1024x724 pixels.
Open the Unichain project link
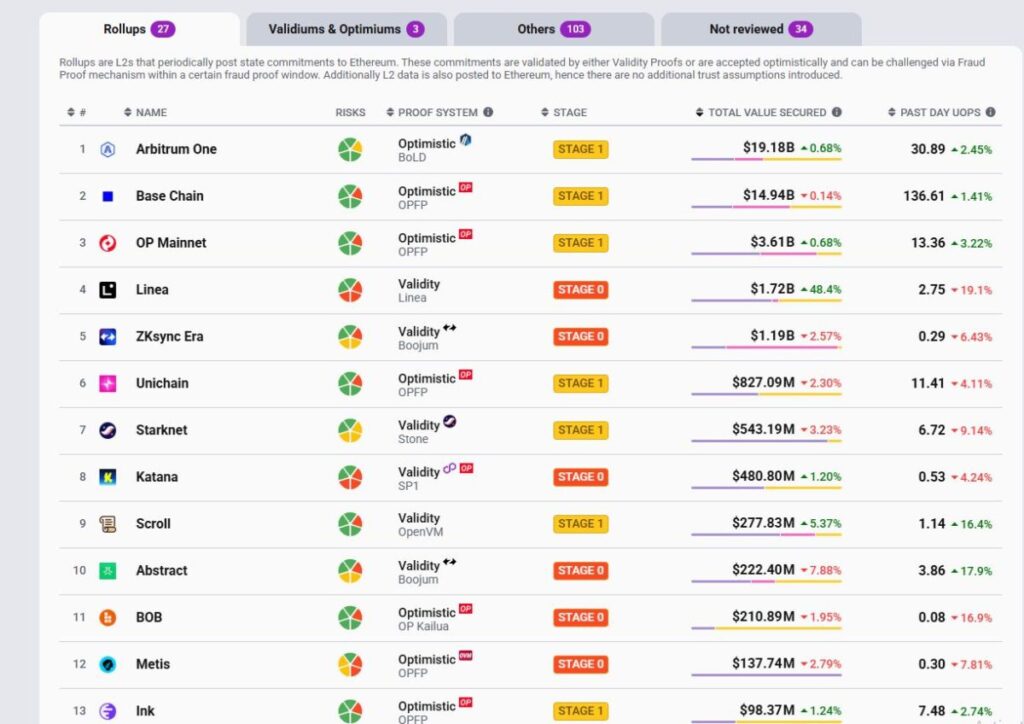click(162, 383)
